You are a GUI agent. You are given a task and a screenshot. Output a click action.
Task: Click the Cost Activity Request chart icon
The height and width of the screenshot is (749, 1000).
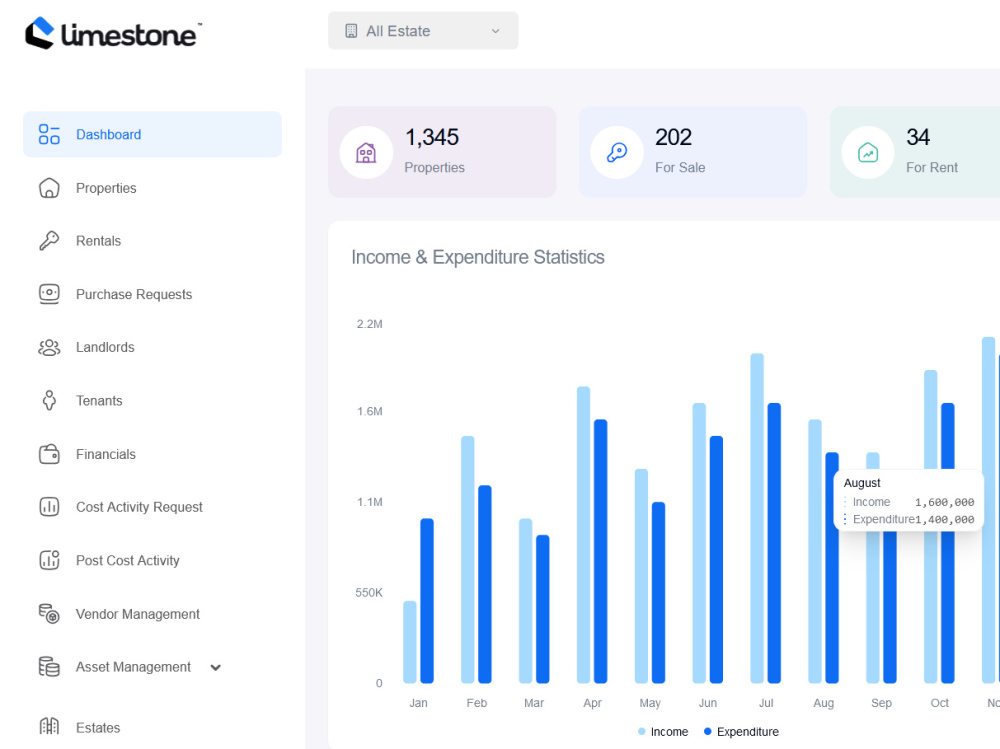point(49,507)
